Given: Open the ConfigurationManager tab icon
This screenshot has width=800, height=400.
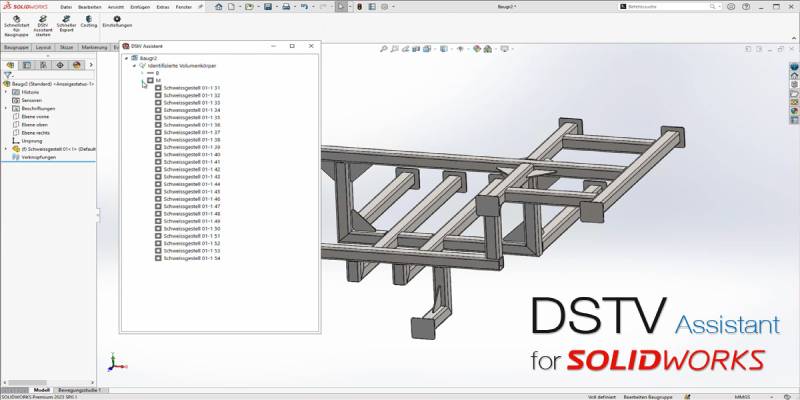Looking at the screenshot, I should [43, 65].
